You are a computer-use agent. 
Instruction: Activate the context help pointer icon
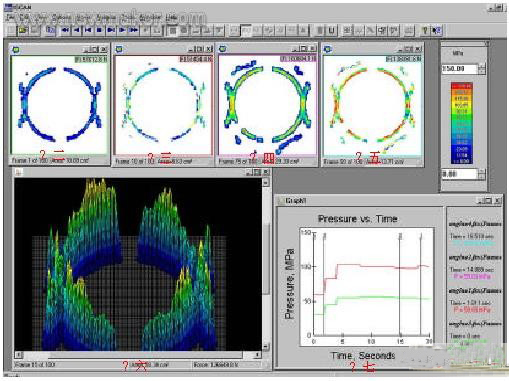tap(436, 30)
